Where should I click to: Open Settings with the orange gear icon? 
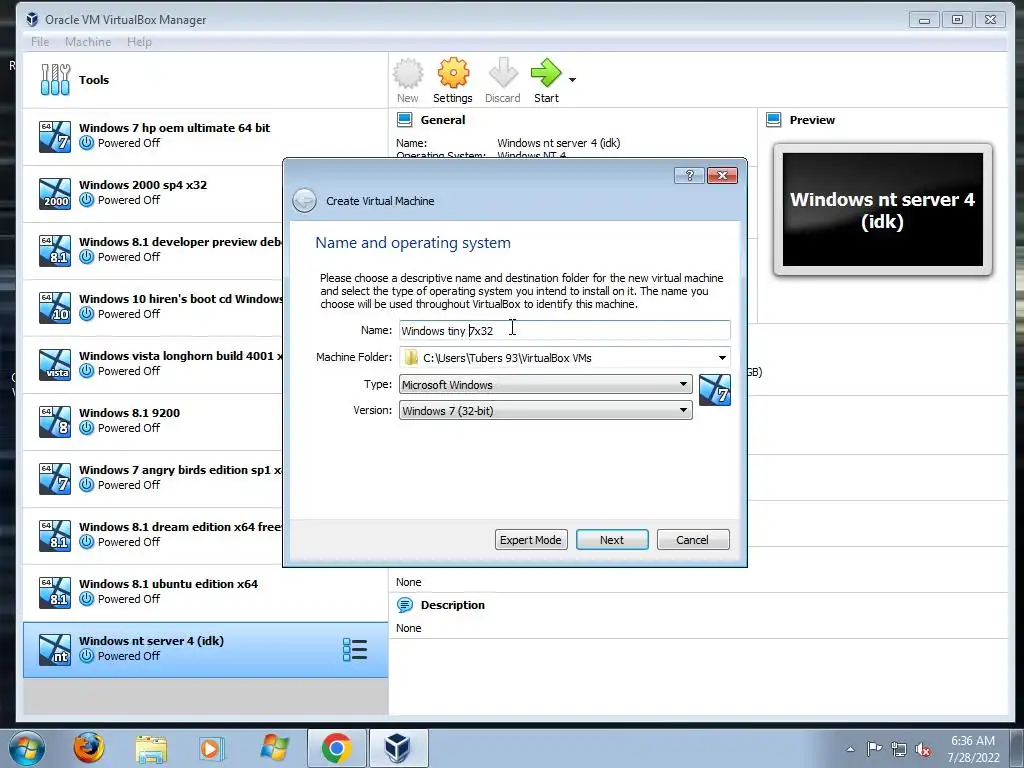(453, 73)
